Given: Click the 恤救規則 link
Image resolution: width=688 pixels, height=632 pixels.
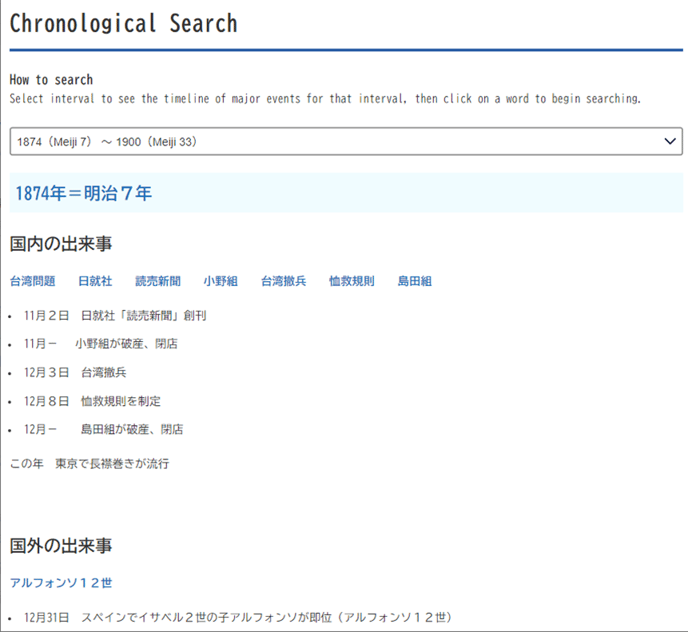Looking at the screenshot, I should pyautogui.click(x=352, y=281).
